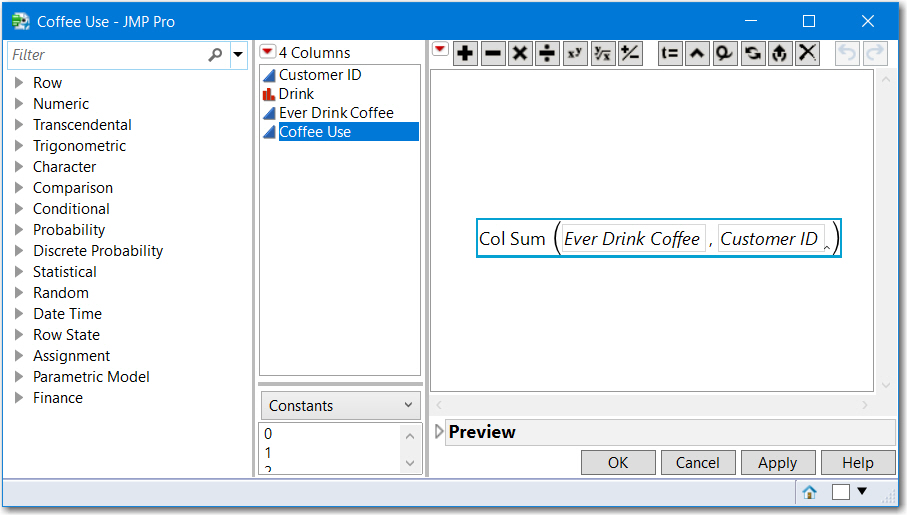Image resolution: width=907 pixels, height=515 pixels.
Task: Open the filter options dropdown arrow
Action: coord(238,55)
